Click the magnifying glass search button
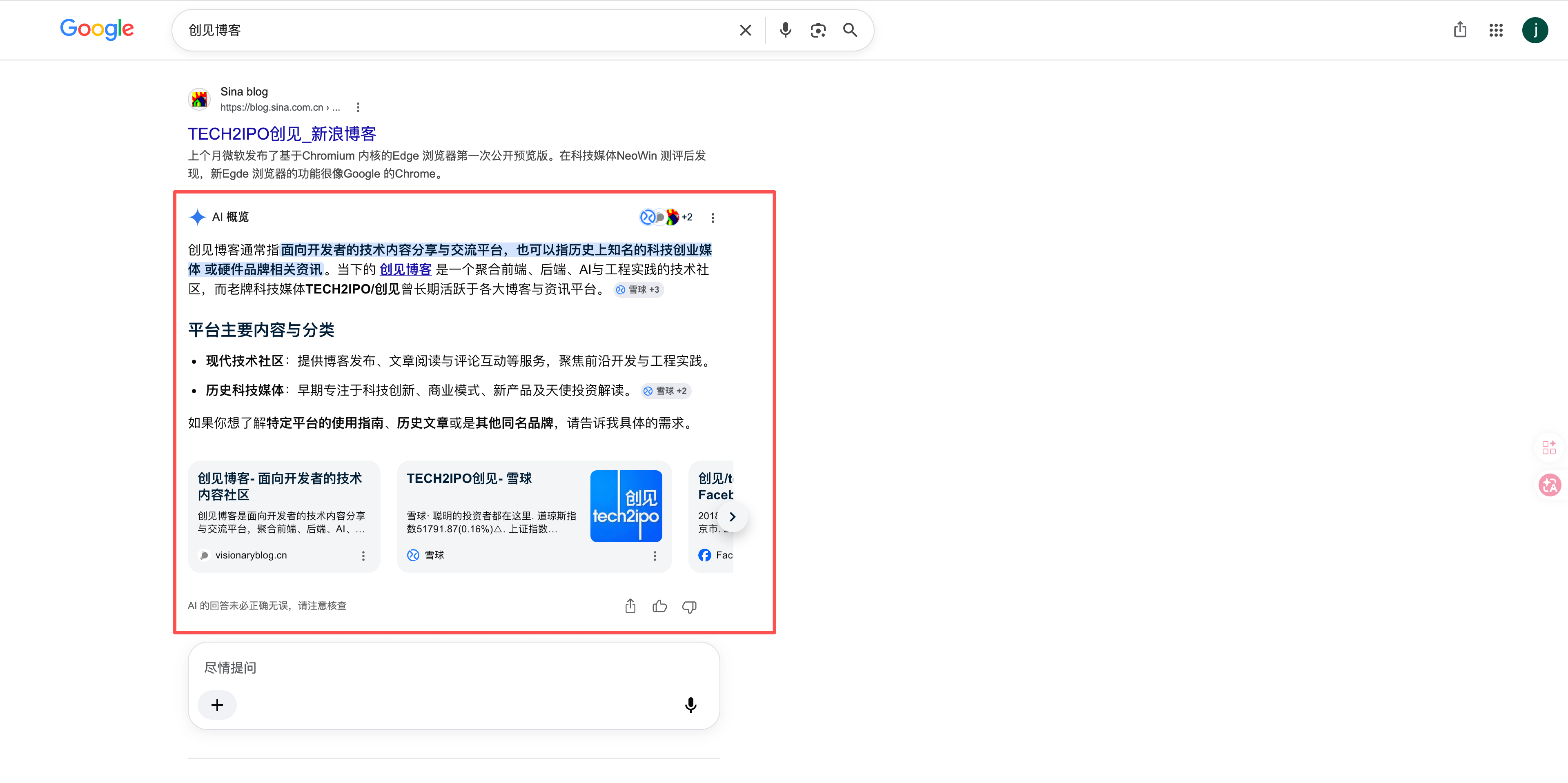This screenshot has width=1568, height=783. pos(850,31)
